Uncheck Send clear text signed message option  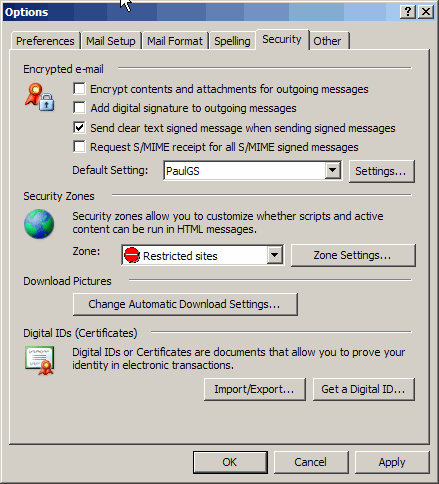[79, 128]
